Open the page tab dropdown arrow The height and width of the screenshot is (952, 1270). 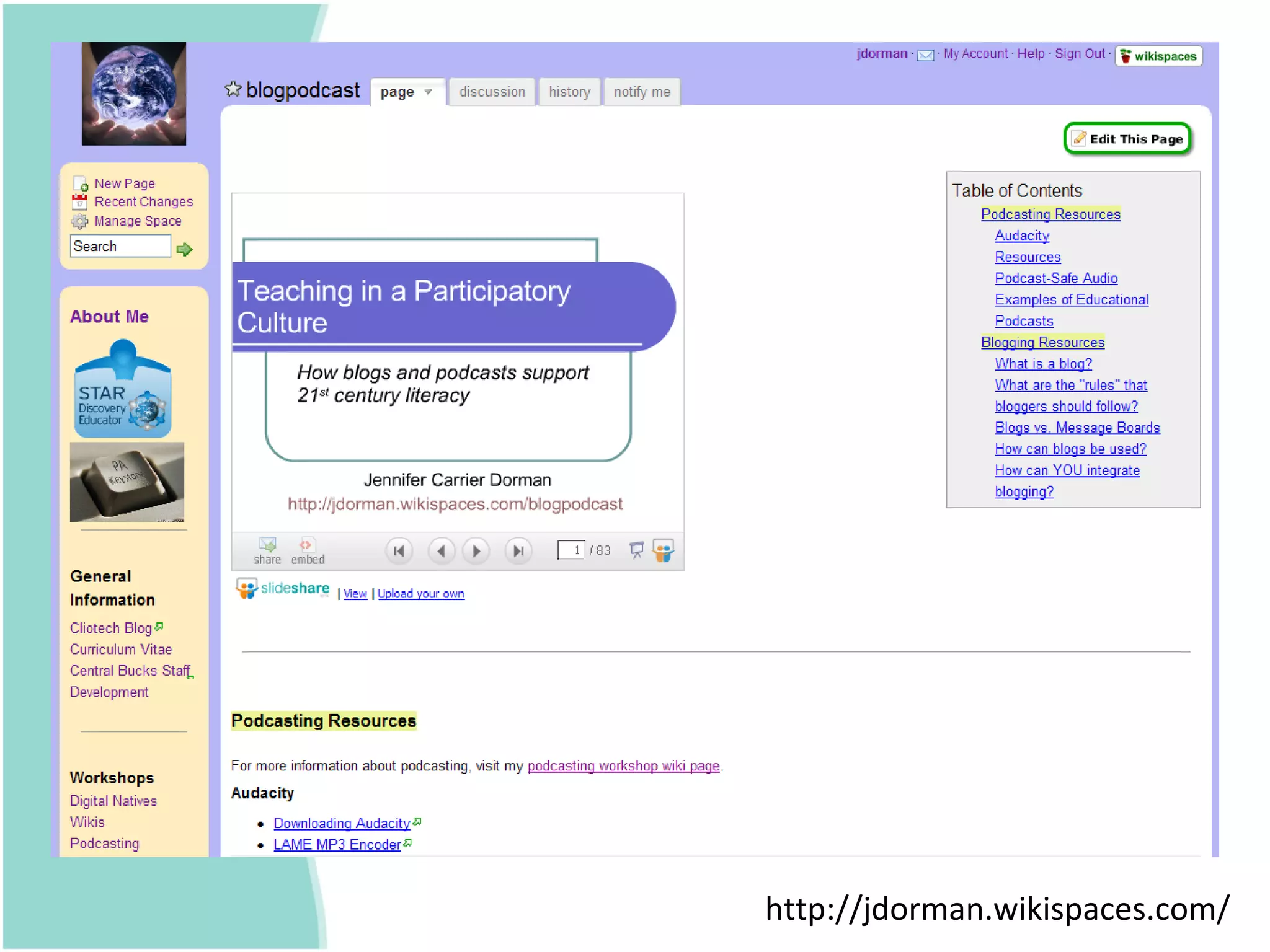(428, 92)
